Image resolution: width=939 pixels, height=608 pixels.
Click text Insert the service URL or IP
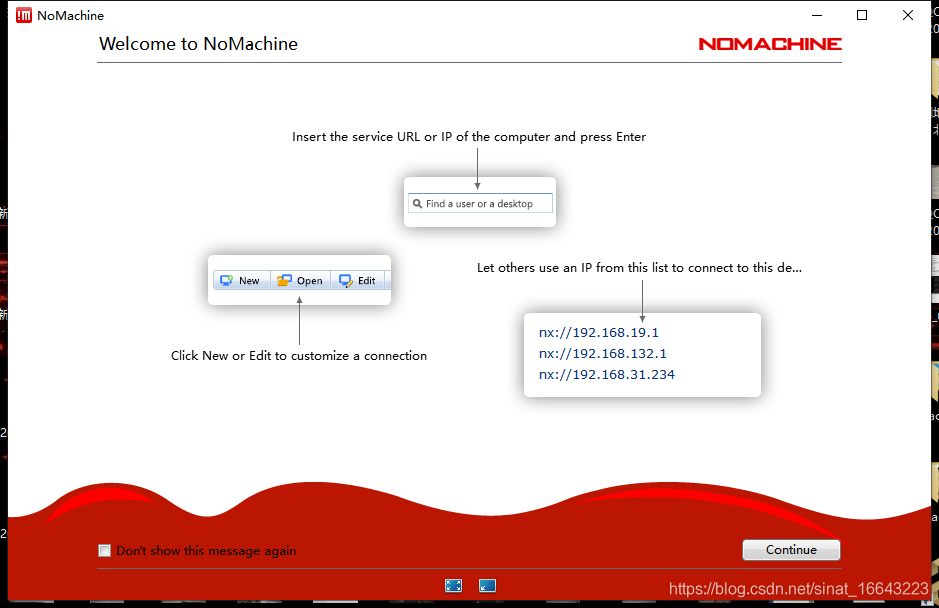[x=469, y=137]
